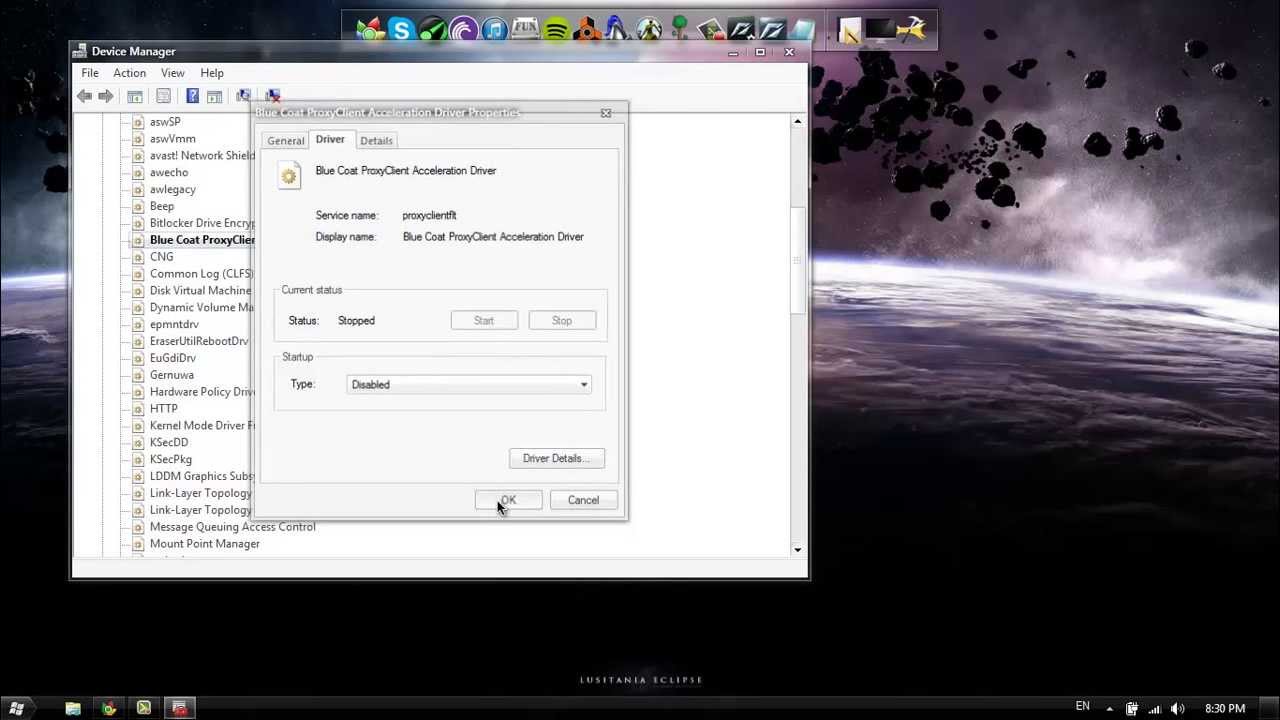Viewport: 1280px width, 720px height.
Task: Close the driver Properties dialog
Action: click(x=606, y=113)
